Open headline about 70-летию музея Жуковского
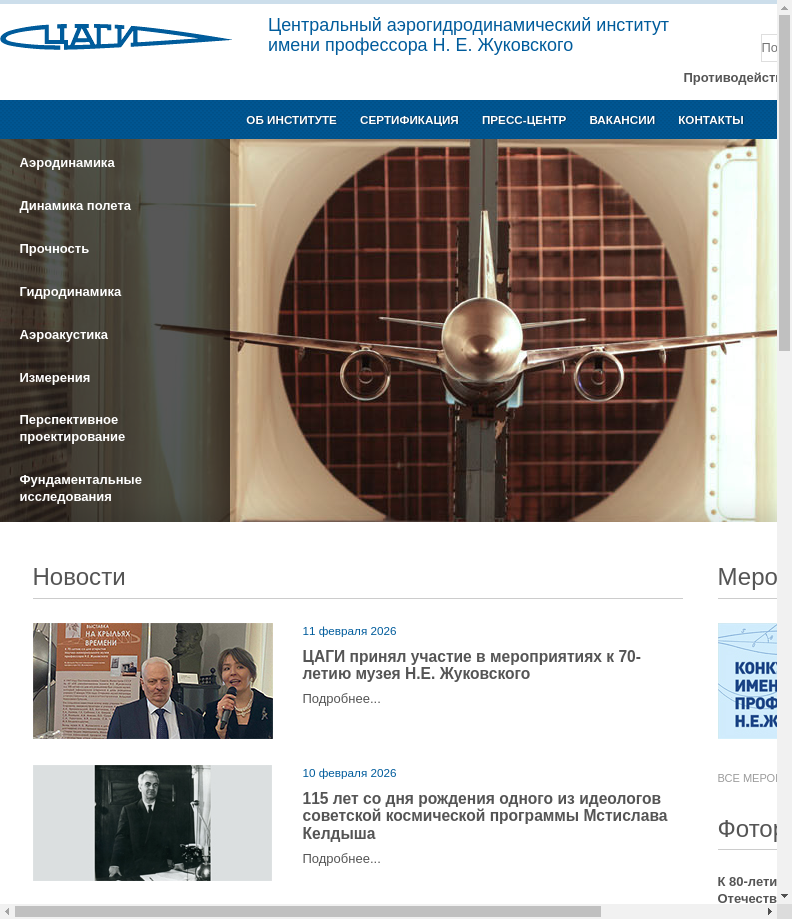 [471, 665]
